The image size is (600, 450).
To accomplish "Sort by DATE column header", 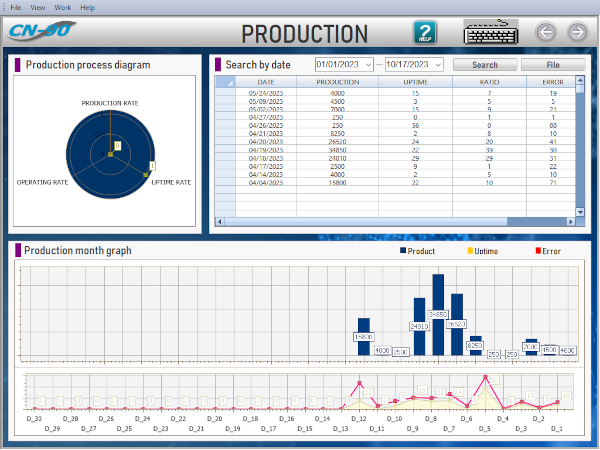I will [266, 82].
